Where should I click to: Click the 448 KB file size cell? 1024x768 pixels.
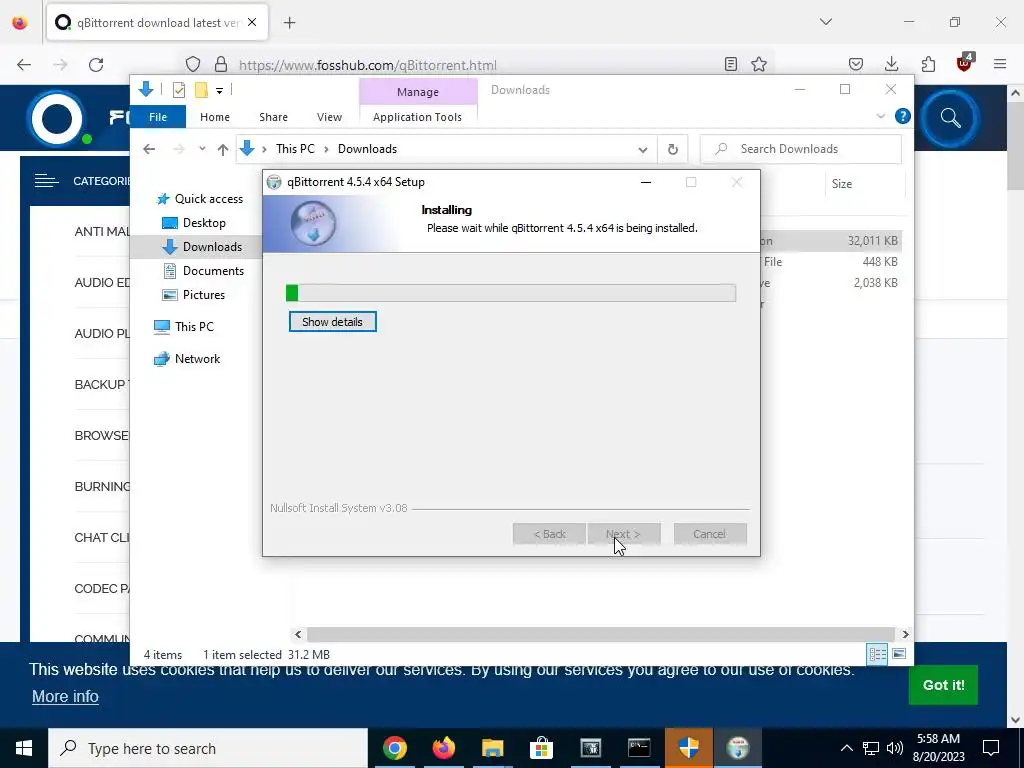(x=880, y=262)
